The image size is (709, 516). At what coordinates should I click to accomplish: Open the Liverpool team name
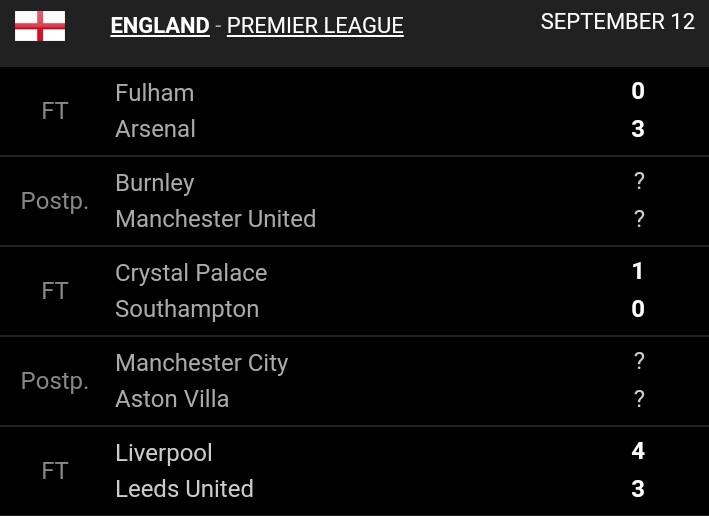coord(164,454)
